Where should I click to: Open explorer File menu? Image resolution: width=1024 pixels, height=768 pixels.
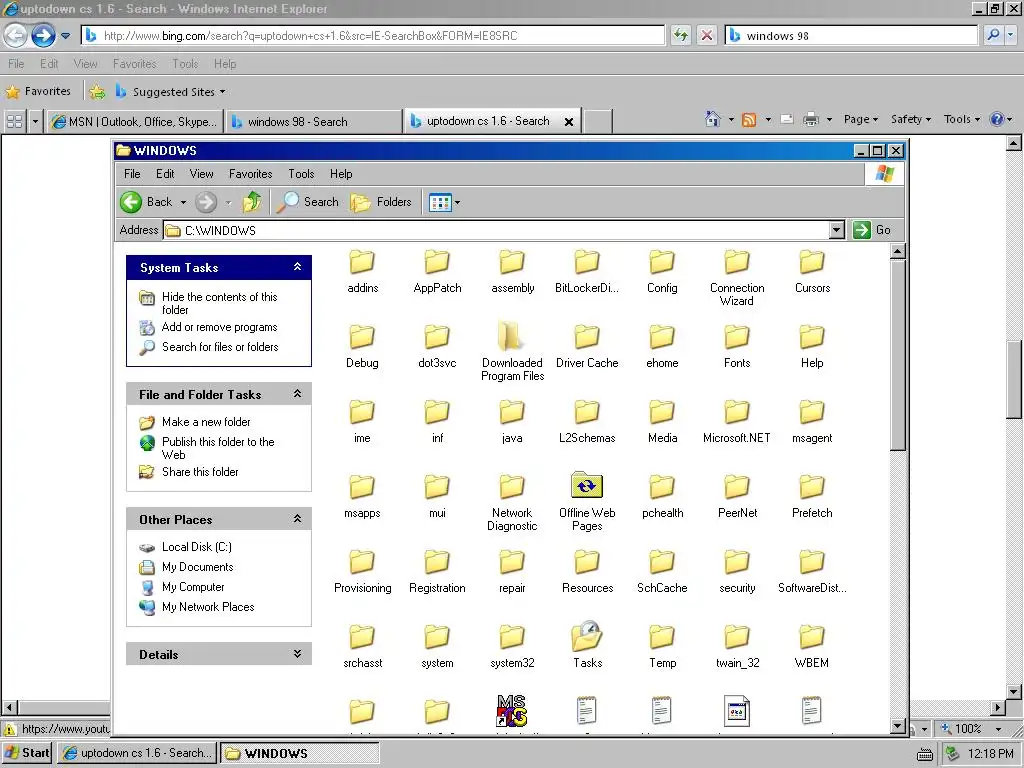pos(132,174)
